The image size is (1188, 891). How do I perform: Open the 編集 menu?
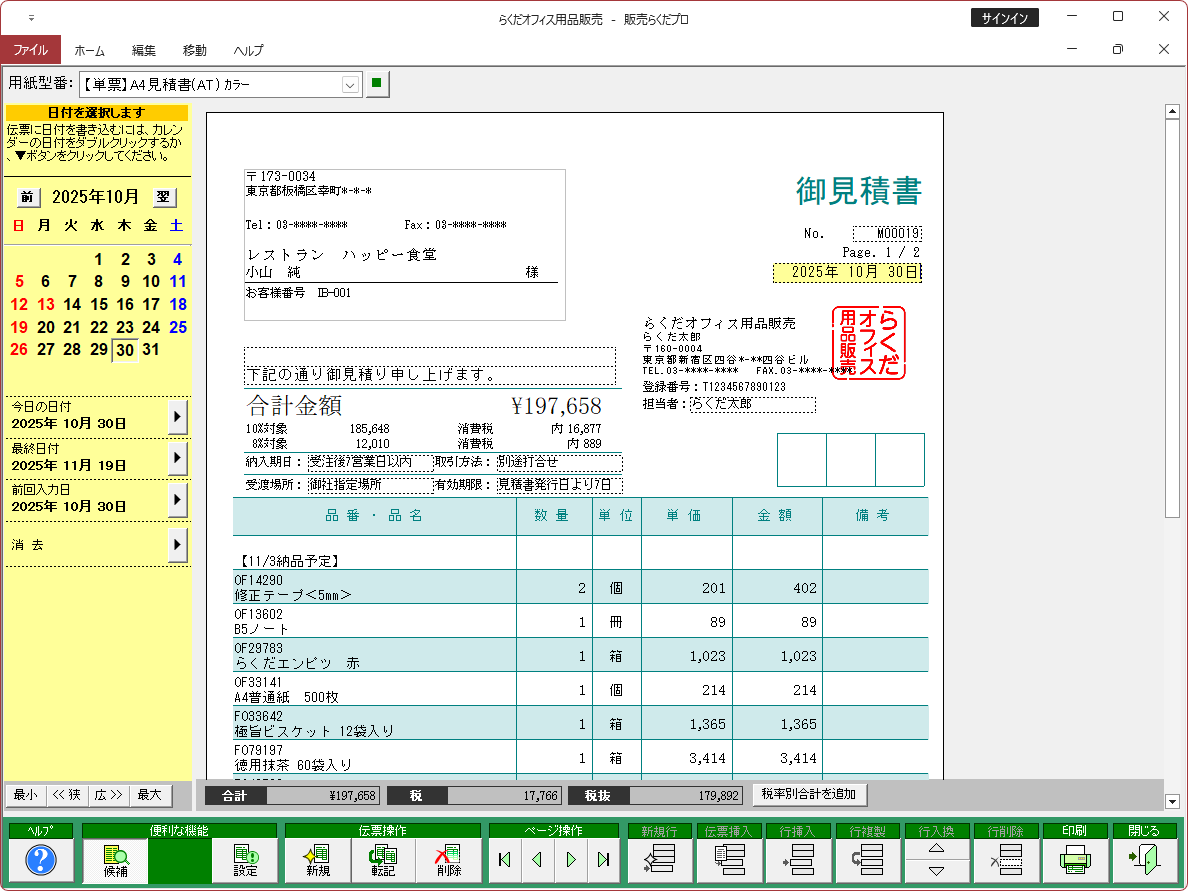click(143, 50)
